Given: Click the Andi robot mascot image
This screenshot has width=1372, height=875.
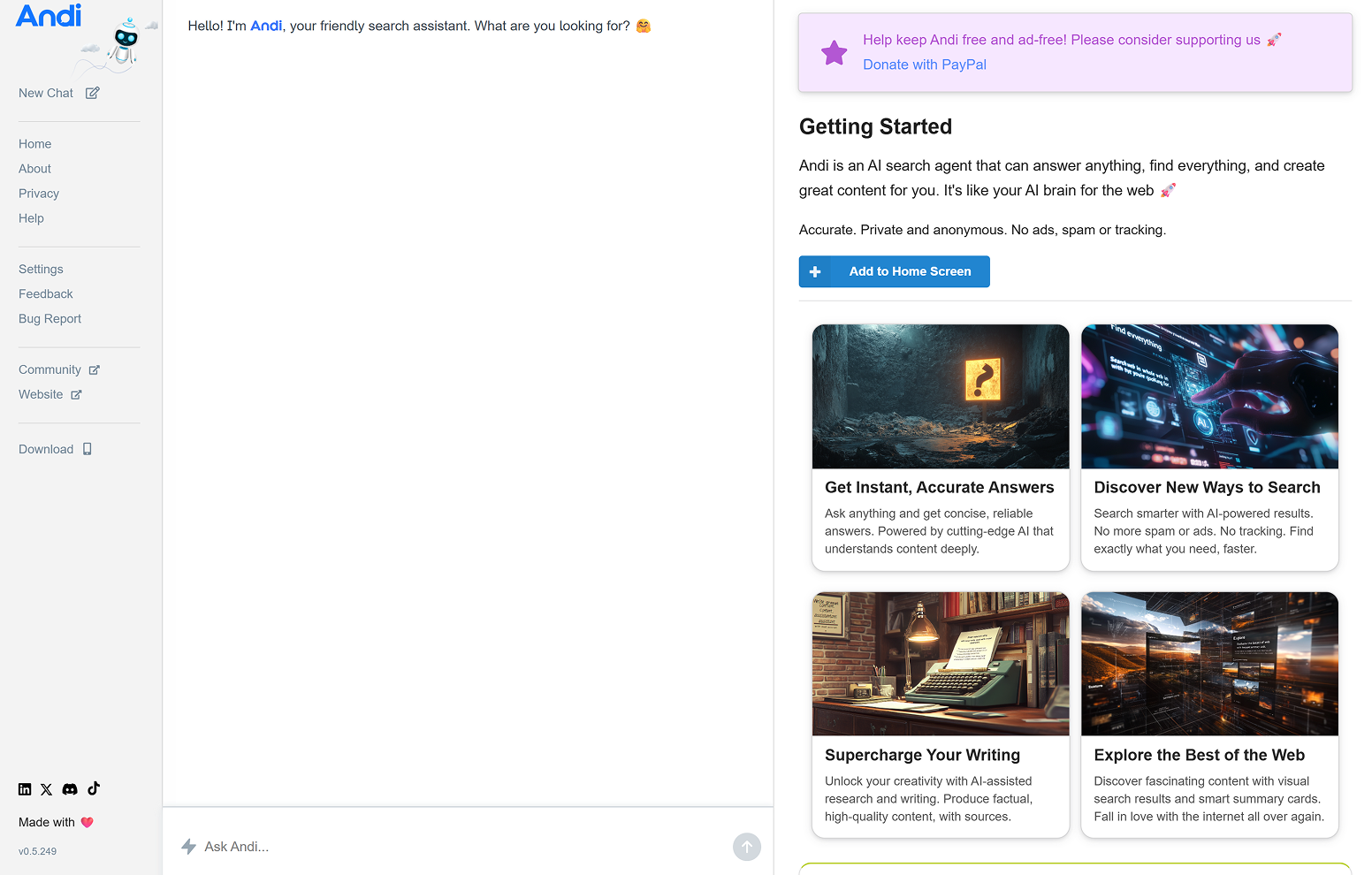Looking at the screenshot, I should point(126,42).
